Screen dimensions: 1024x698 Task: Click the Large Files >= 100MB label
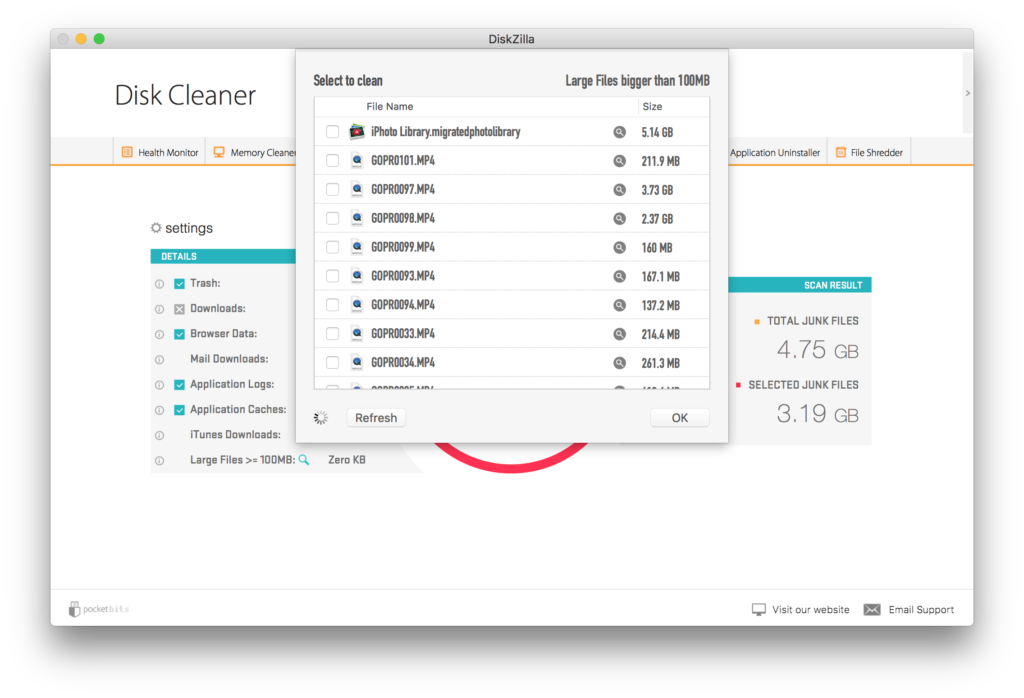(242, 460)
